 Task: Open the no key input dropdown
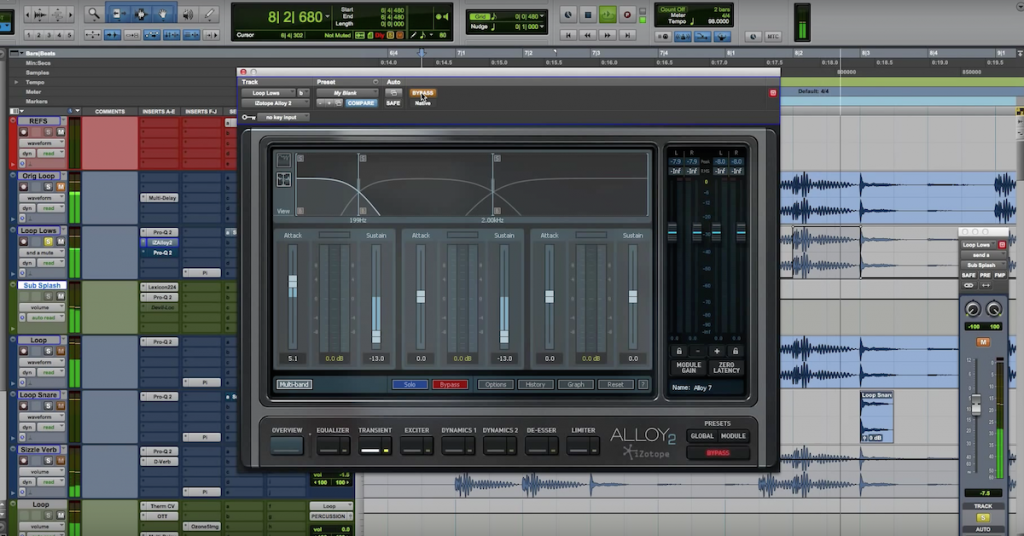(284, 118)
